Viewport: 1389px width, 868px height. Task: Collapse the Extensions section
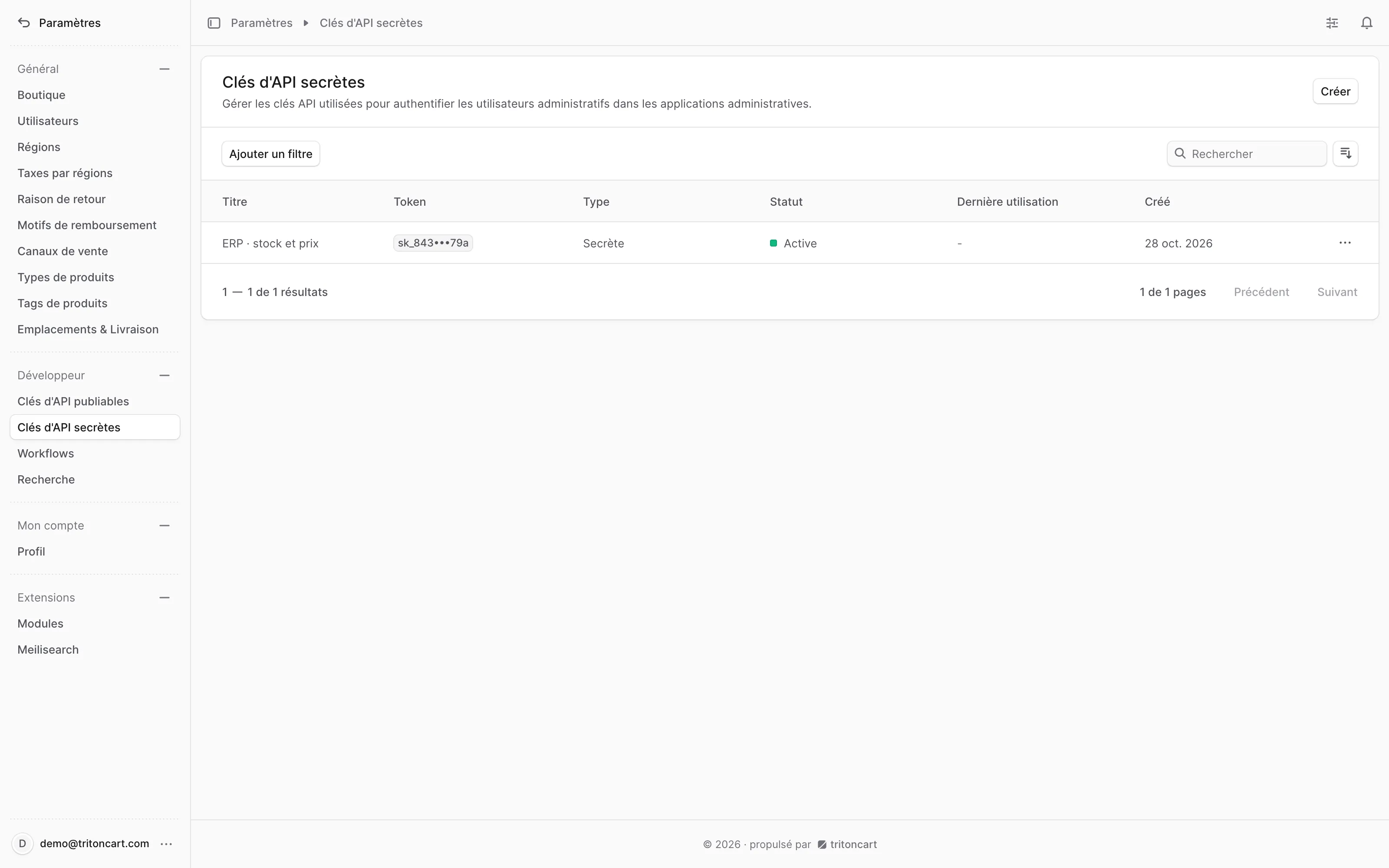(x=165, y=598)
